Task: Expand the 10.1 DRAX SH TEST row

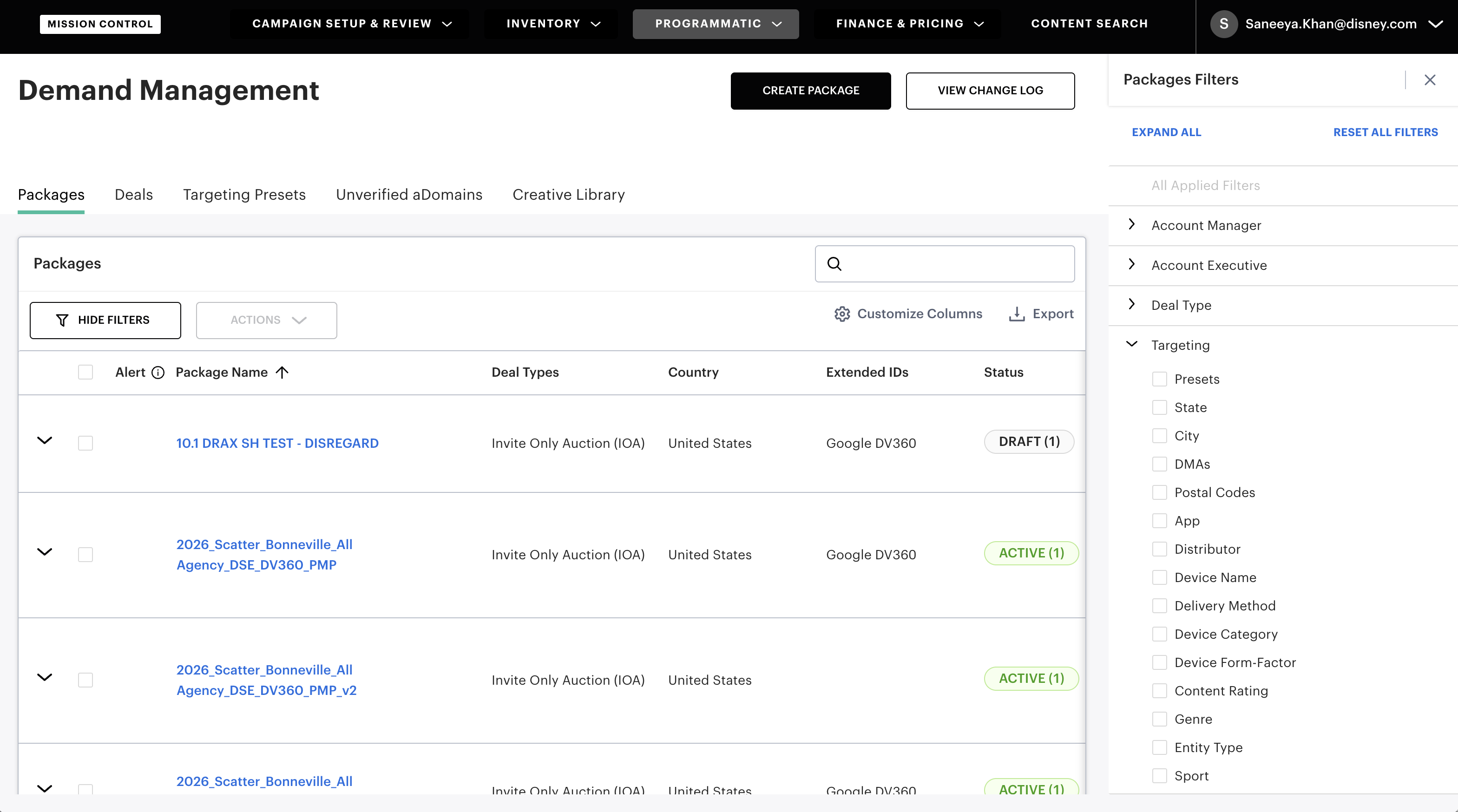Action: pyautogui.click(x=45, y=440)
